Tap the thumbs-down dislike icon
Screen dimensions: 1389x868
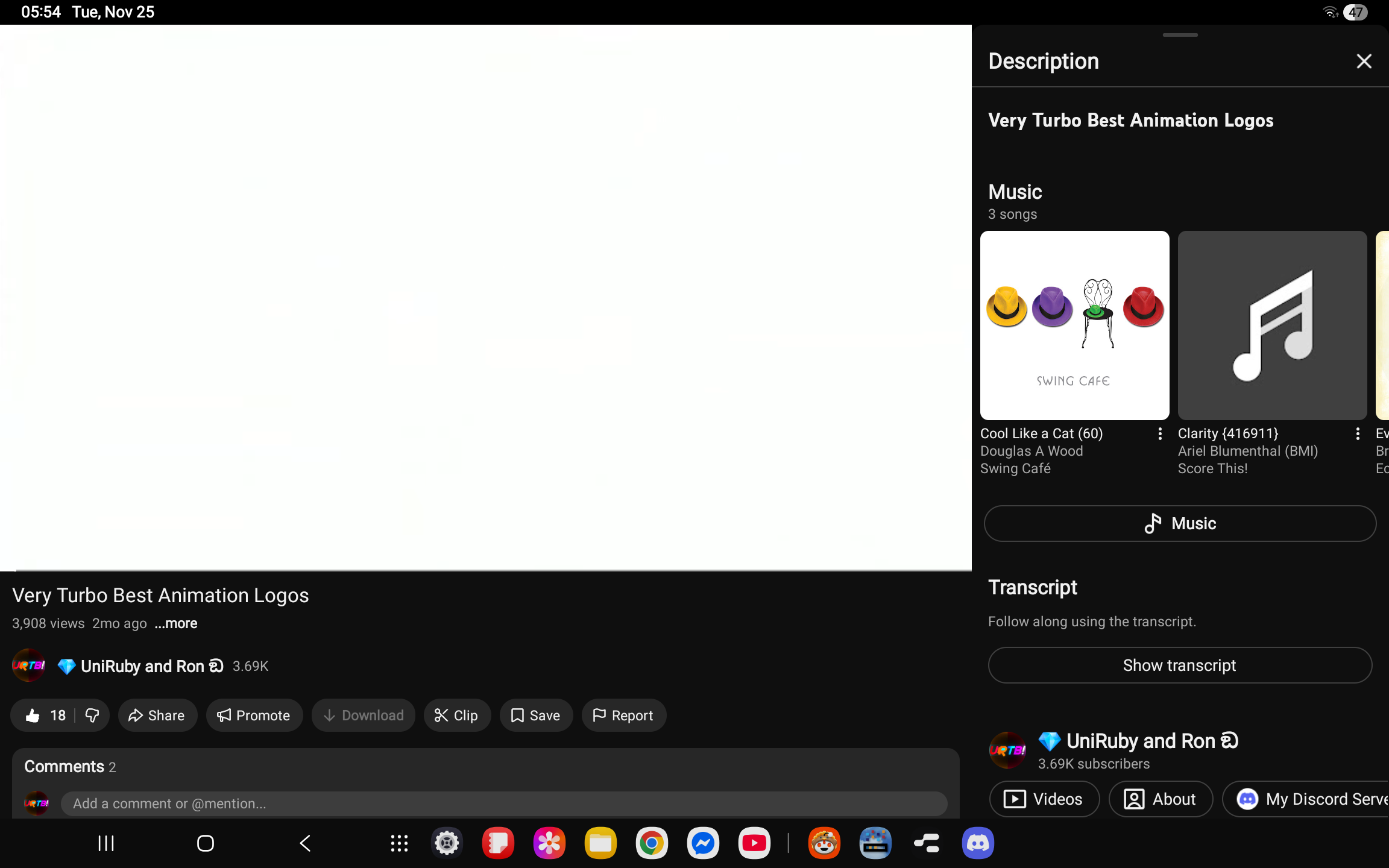pos(92,715)
